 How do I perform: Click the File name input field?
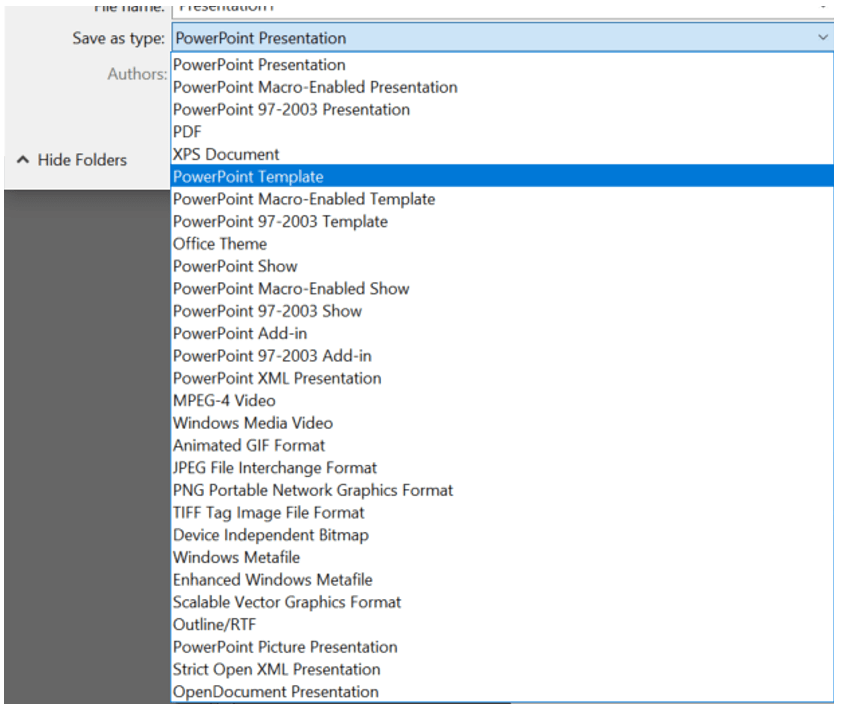click(500, 7)
